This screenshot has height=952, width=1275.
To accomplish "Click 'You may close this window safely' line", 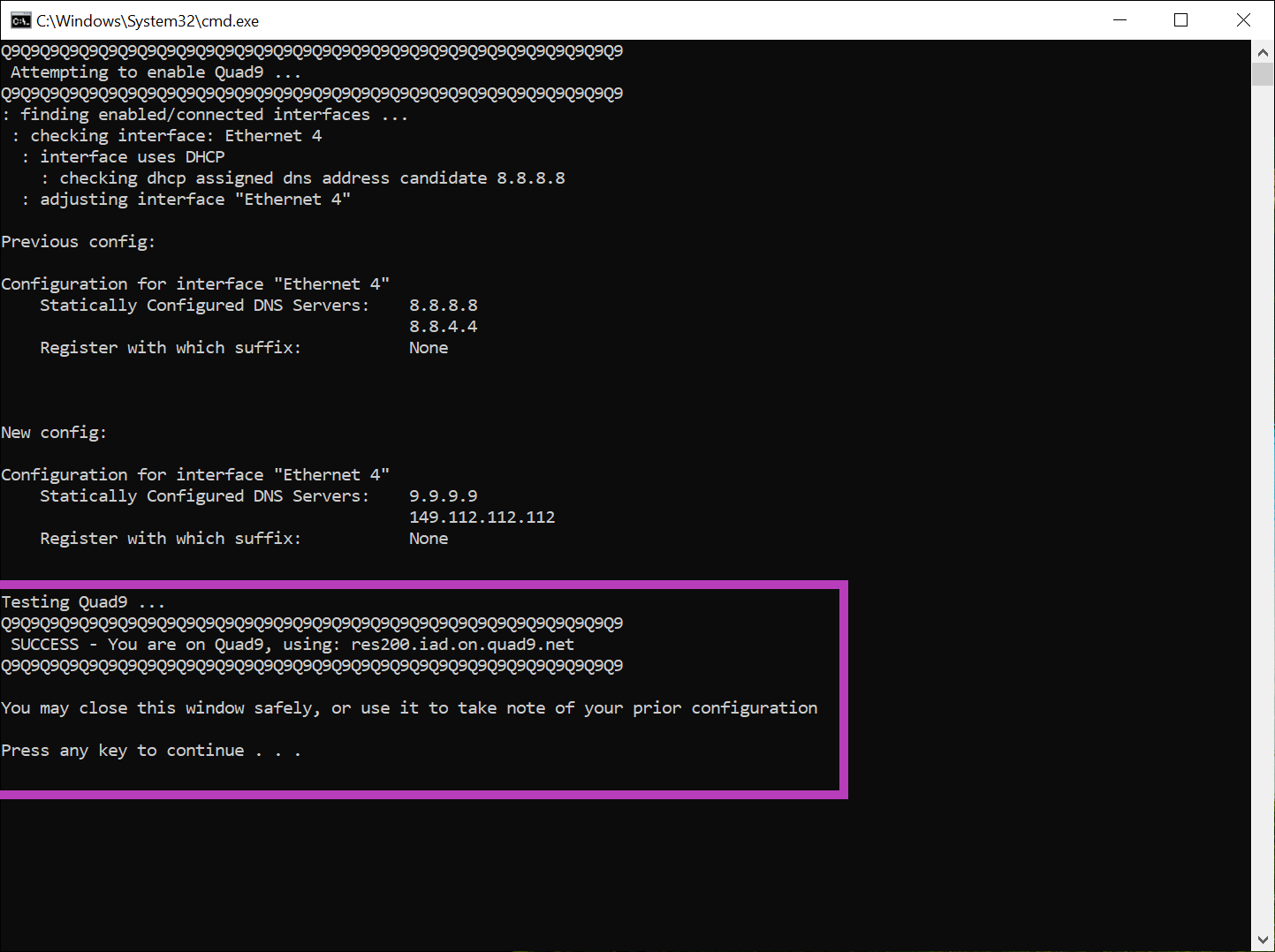I will tap(410, 708).
